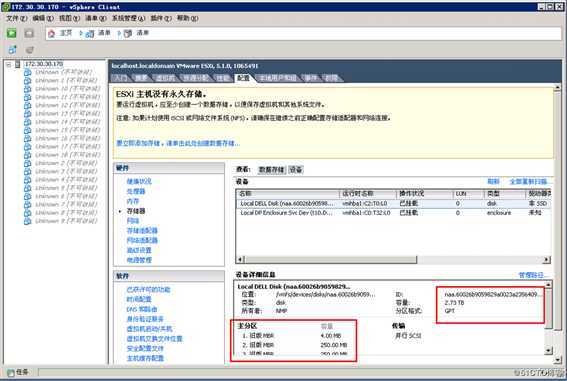
Task: Click the first 清单 inventory icon in breadcrumb
Action: [90, 34]
